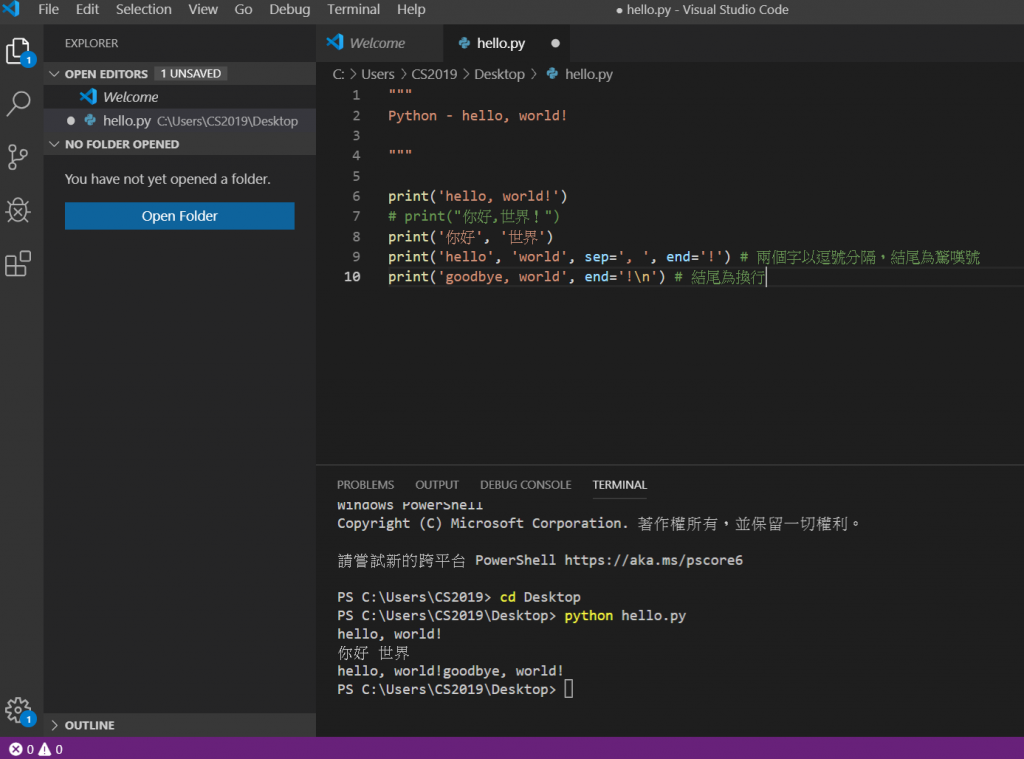Open the Go menu
This screenshot has width=1024, height=759.
(243, 9)
